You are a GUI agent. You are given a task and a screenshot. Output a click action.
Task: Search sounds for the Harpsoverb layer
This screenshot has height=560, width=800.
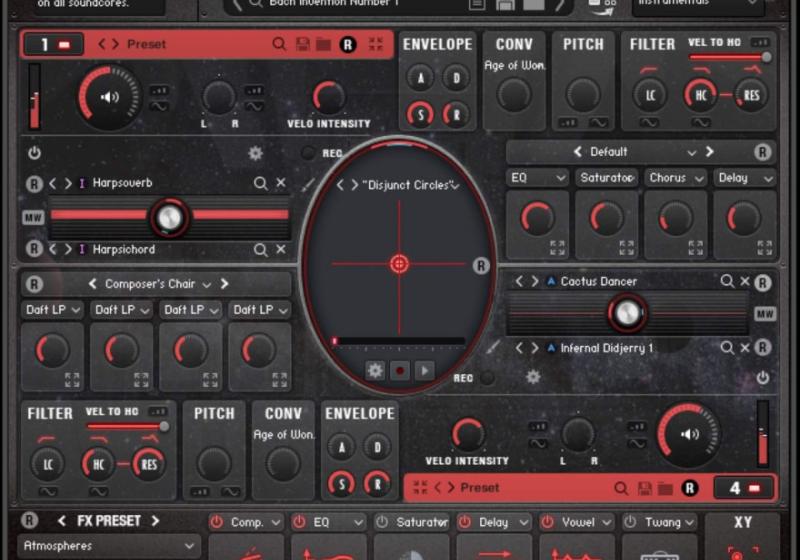pyautogui.click(x=260, y=184)
